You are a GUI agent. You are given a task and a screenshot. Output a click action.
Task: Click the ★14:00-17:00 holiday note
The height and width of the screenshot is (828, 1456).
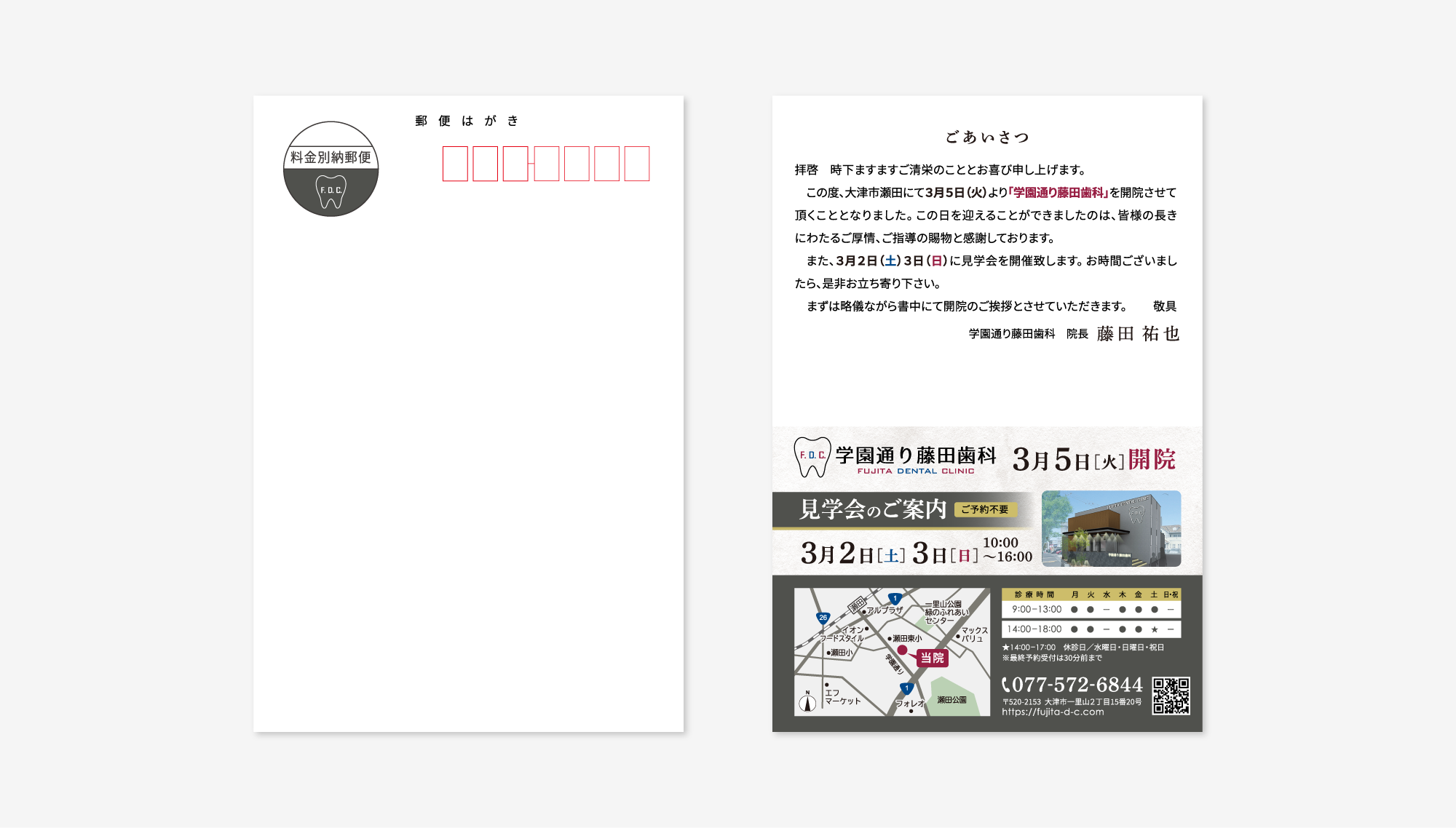click(1083, 647)
